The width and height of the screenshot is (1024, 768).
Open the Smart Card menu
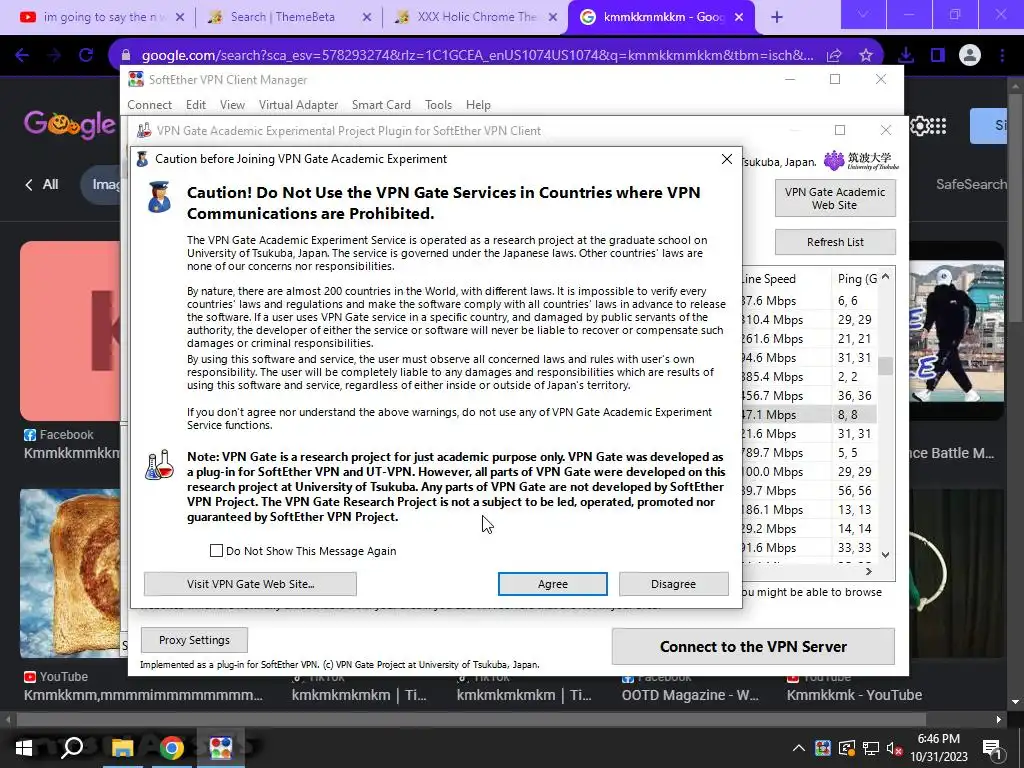[x=381, y=104]
